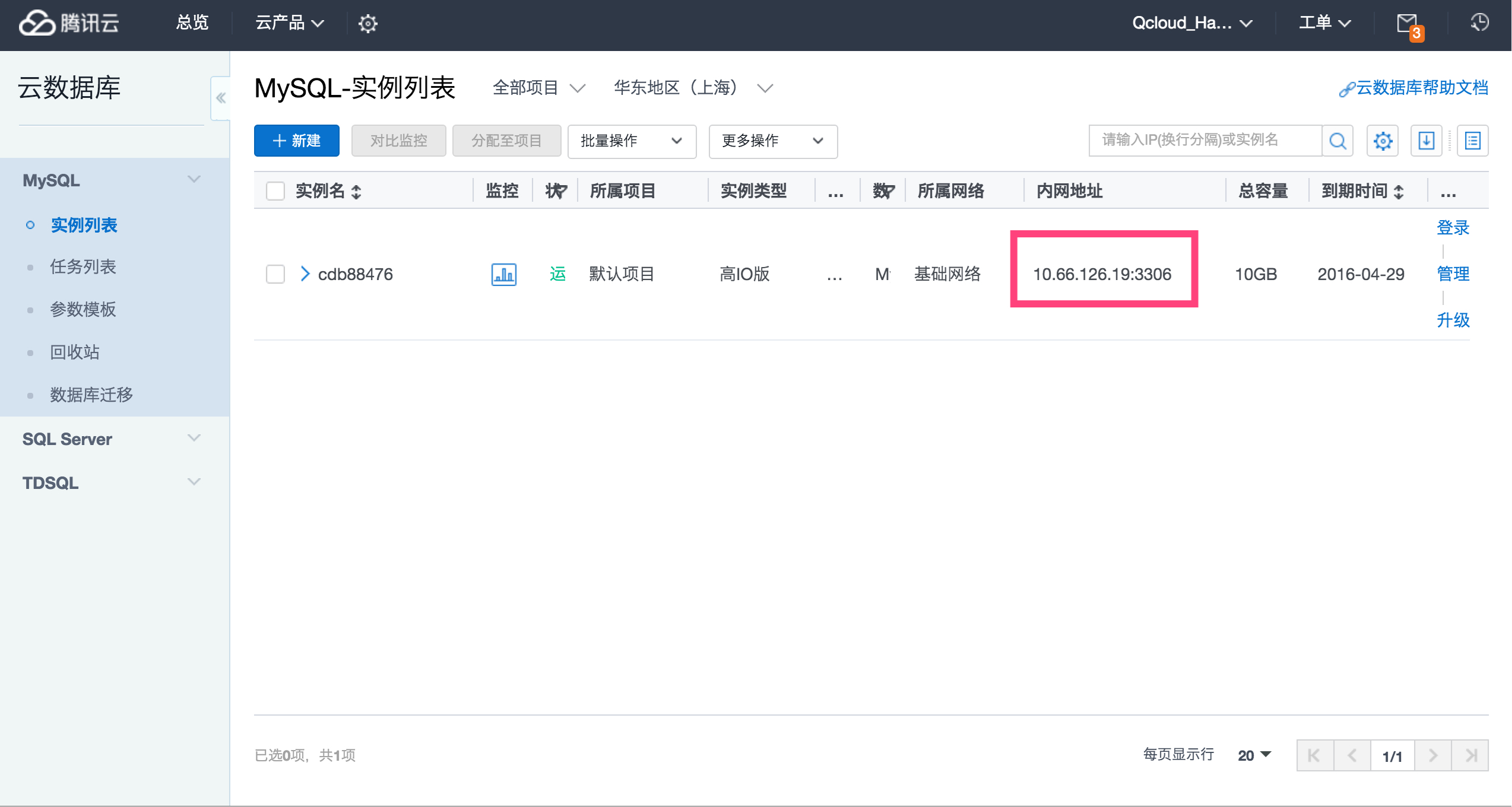Sort by instance name arrows

click(x=356, y=192)
